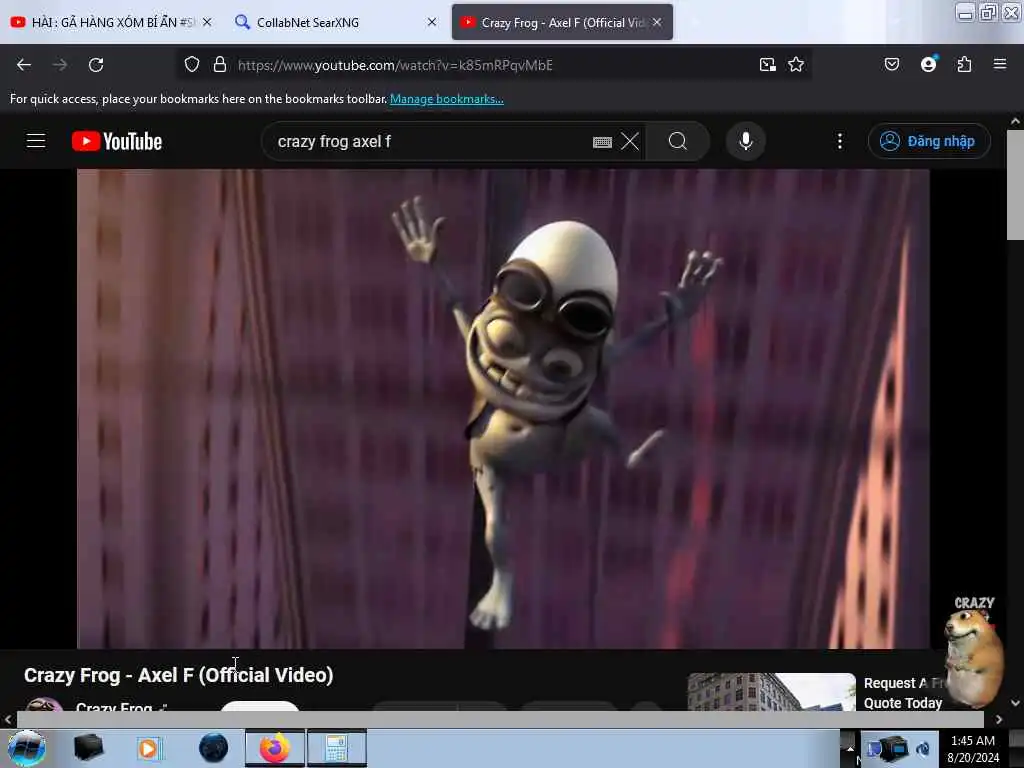Click the video title Crazy Frog - Axel F
The height and width of the screenshot is (768, 1024).
coord(178,675)
